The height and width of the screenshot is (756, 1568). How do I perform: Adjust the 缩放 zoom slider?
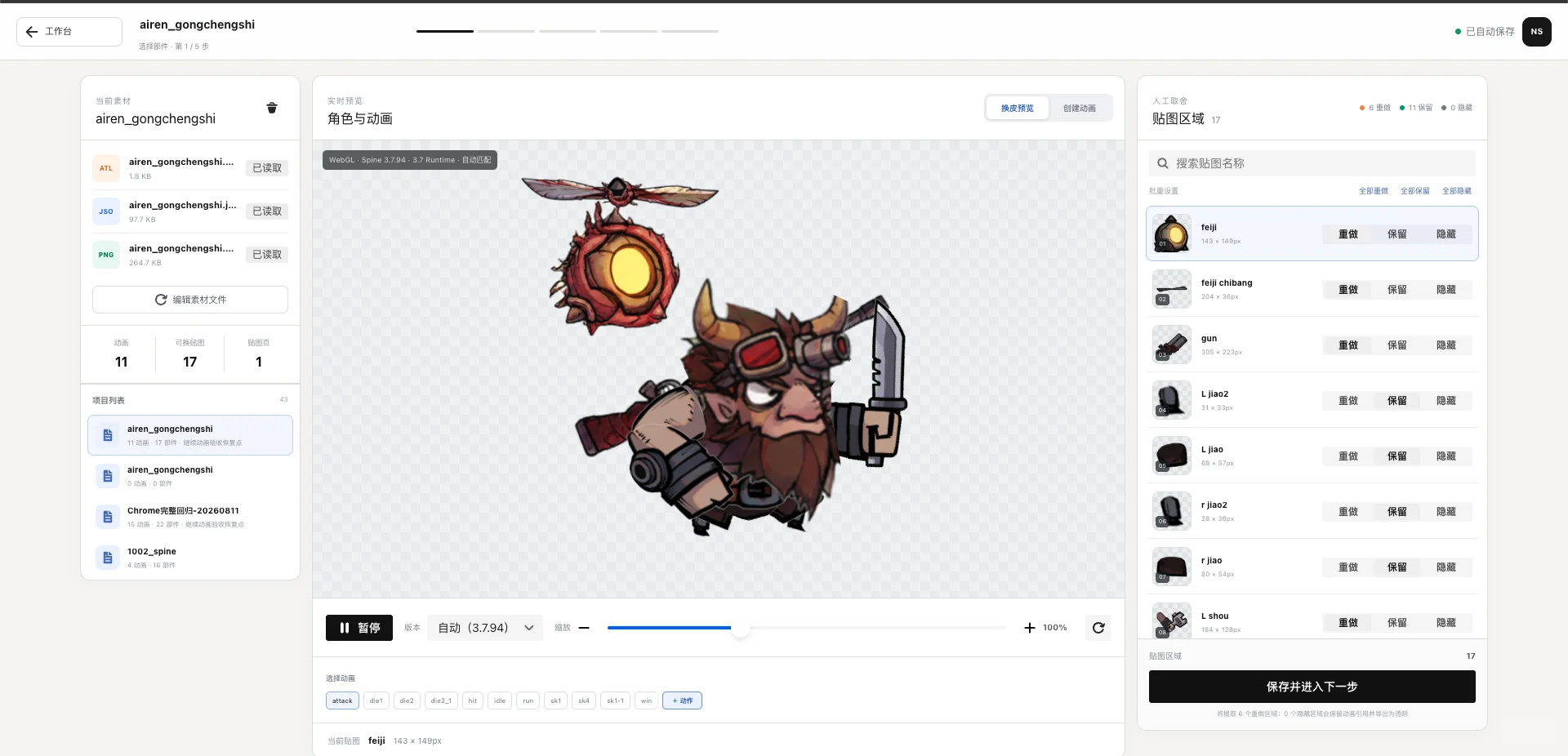[806, 628]
